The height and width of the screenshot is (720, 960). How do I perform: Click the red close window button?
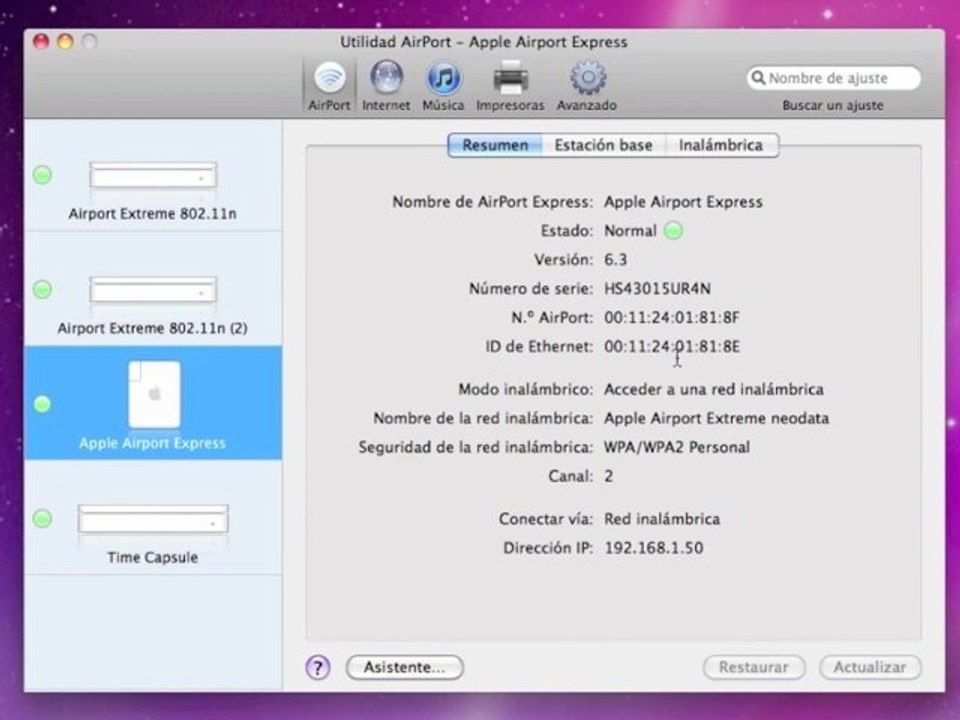click(41, 42)
